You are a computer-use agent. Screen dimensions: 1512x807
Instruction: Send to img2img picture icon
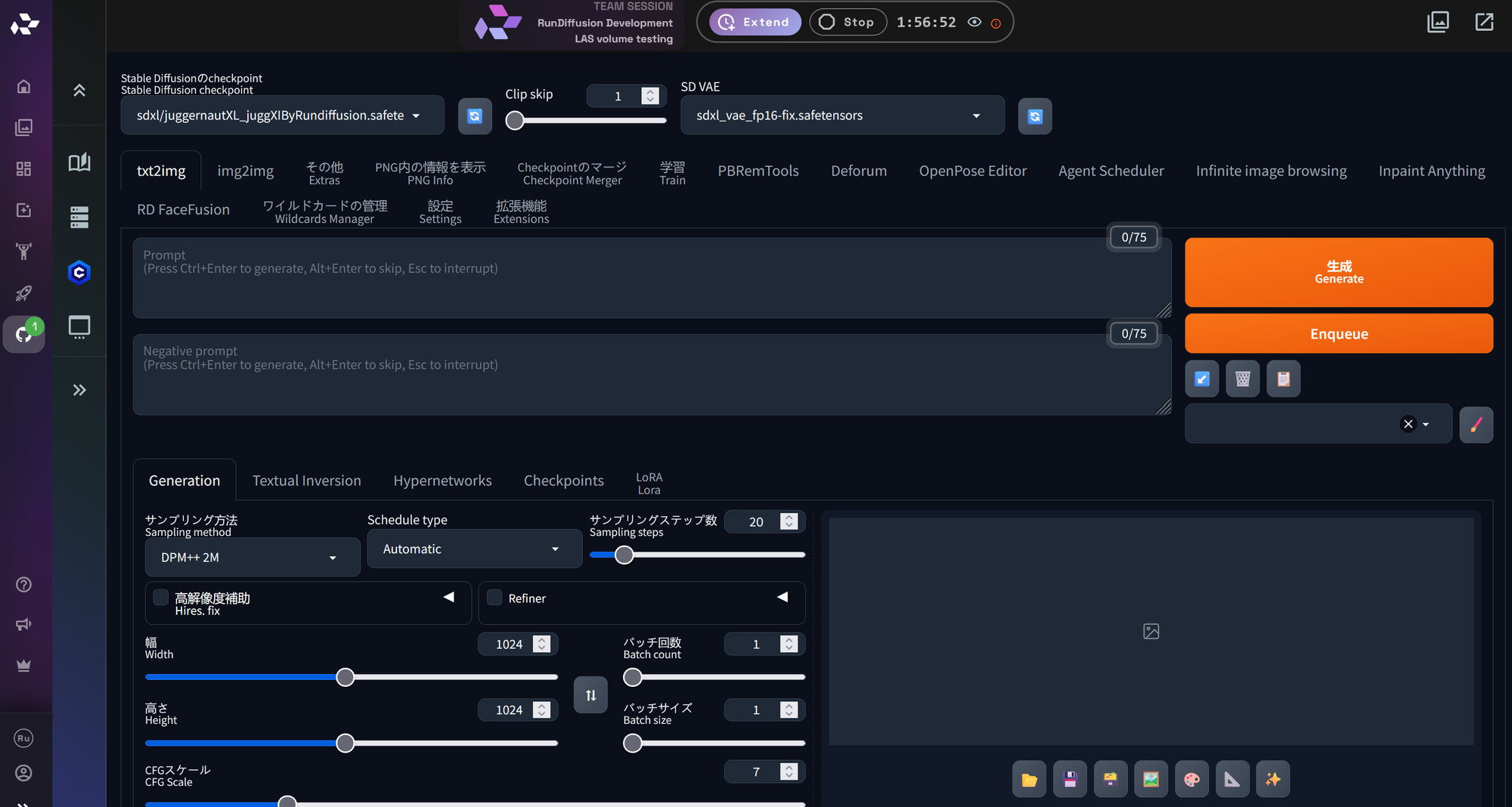(1151, 780)
